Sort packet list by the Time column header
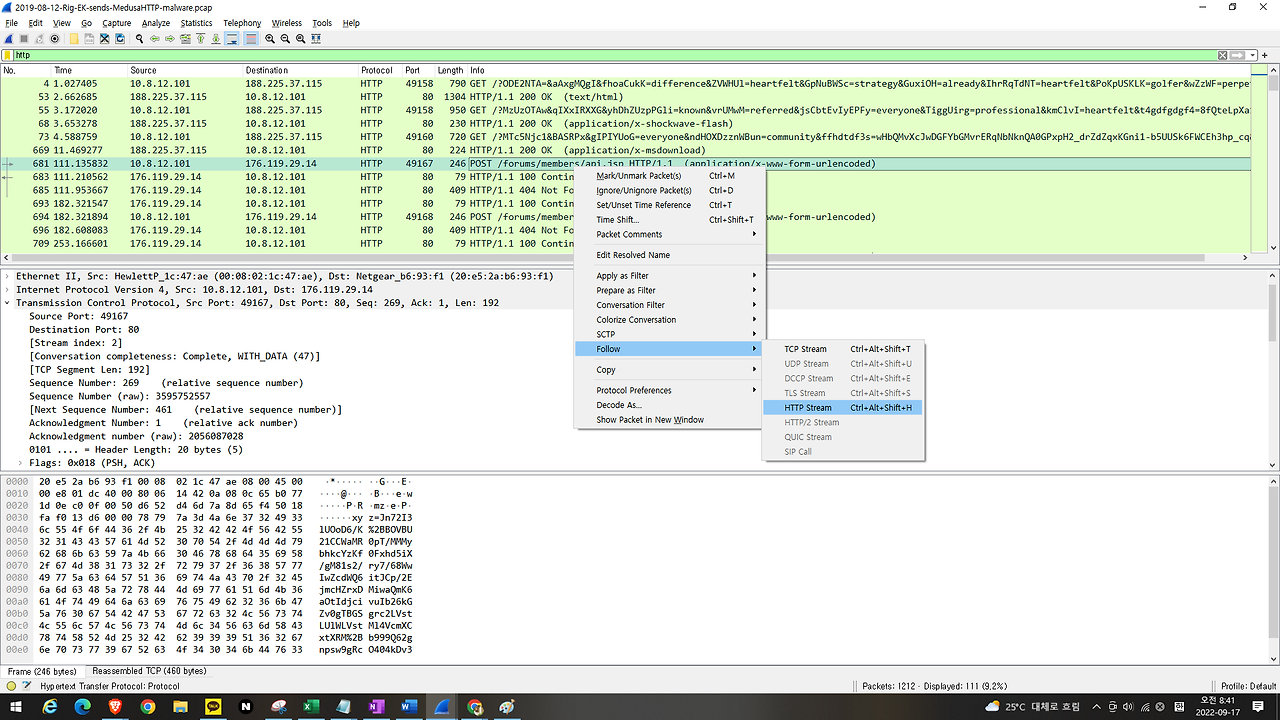This screenshot has height=720, width=1280. coord(89,70)
